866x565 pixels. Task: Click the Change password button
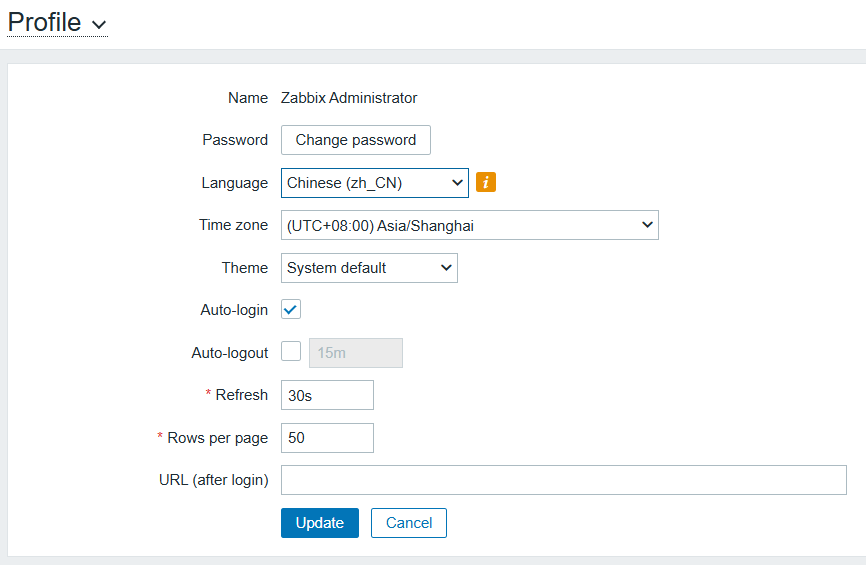tap(356, 140)
